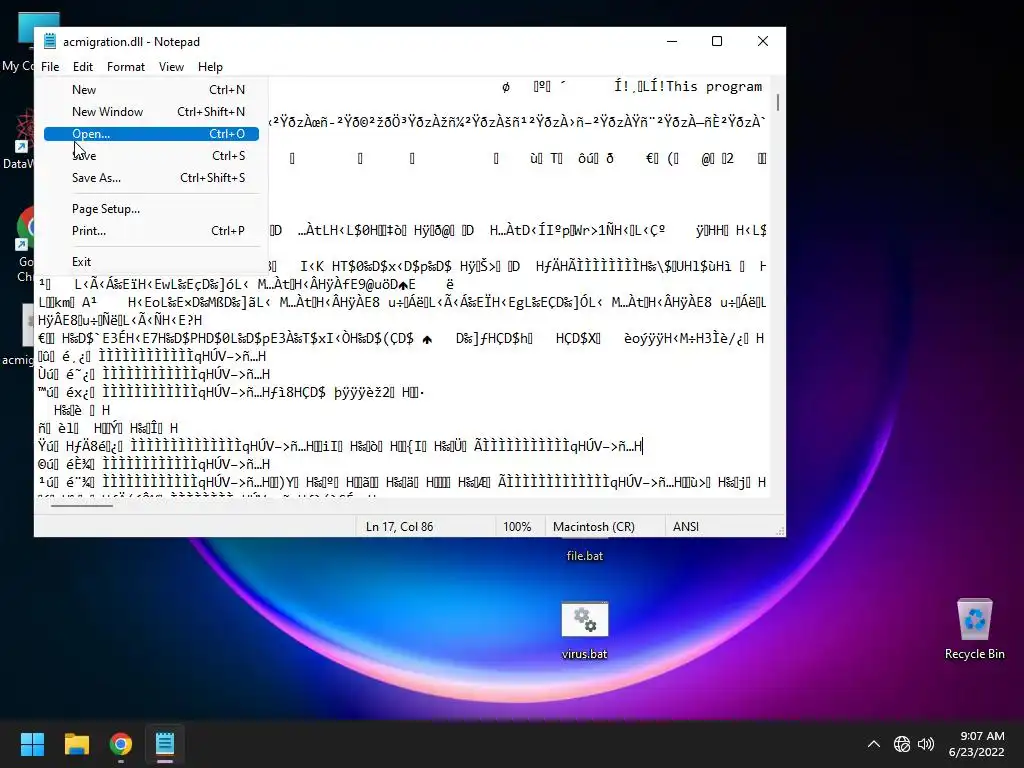Select Exit in the File menu
The width and height of the screenshot is (1024, 768).
[152, 261]
